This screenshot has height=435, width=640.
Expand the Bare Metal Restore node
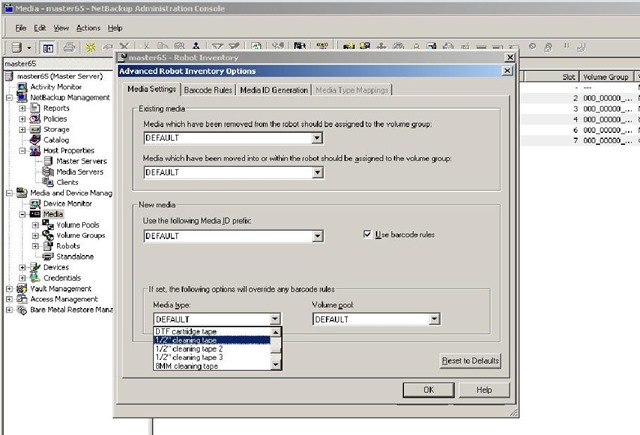[x=9, y=310]
